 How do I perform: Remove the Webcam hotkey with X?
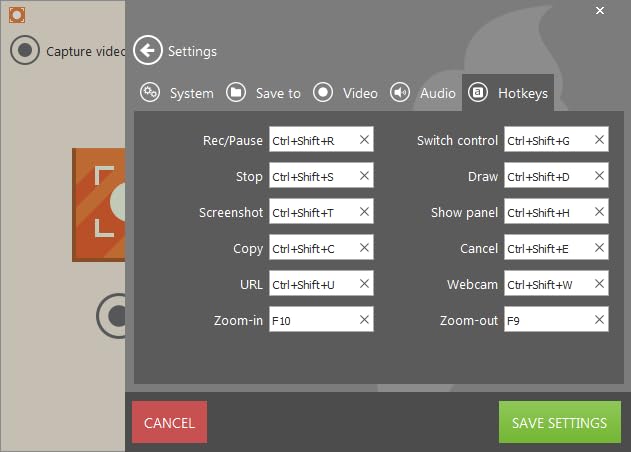(599, 284)
